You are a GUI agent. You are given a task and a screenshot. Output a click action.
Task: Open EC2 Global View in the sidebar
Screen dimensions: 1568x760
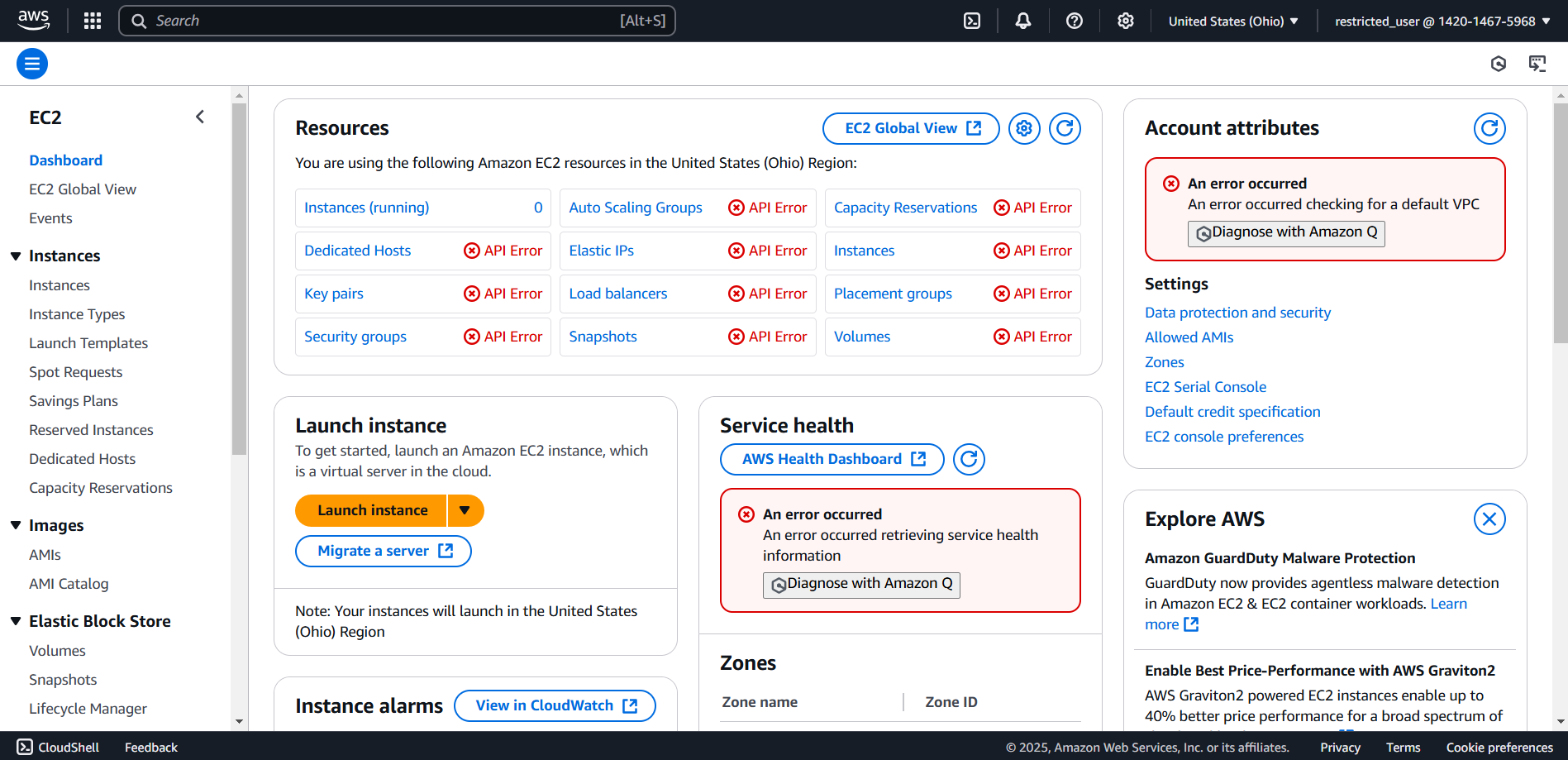[83, 189]
